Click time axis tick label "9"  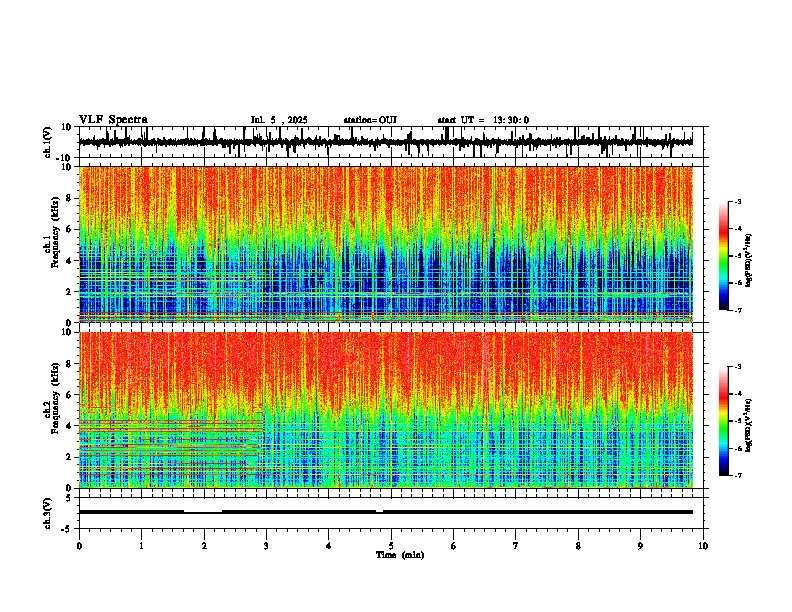(x=640, y=546)
